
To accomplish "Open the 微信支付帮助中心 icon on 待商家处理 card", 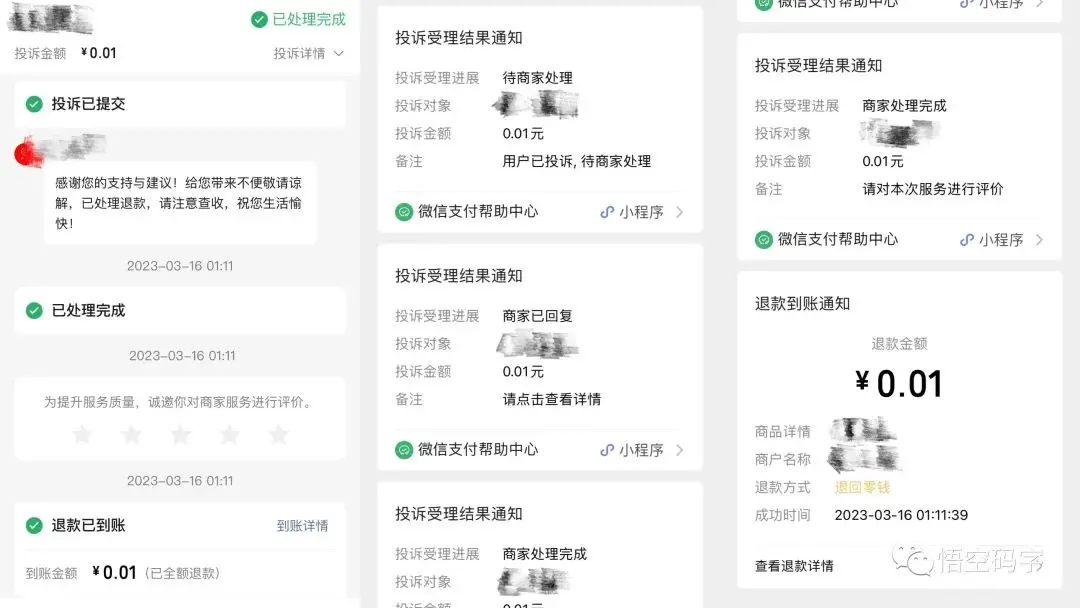I will pyautogui.click(x=403, y=211).
